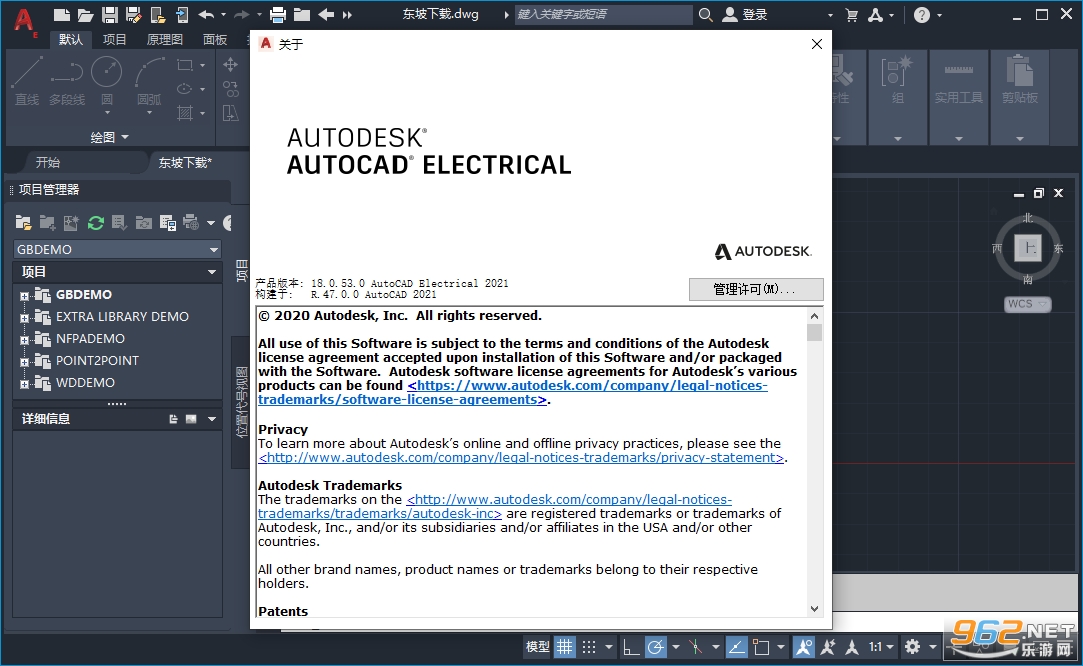
Task: Click the keyword search input field
Action: point(603,15)
